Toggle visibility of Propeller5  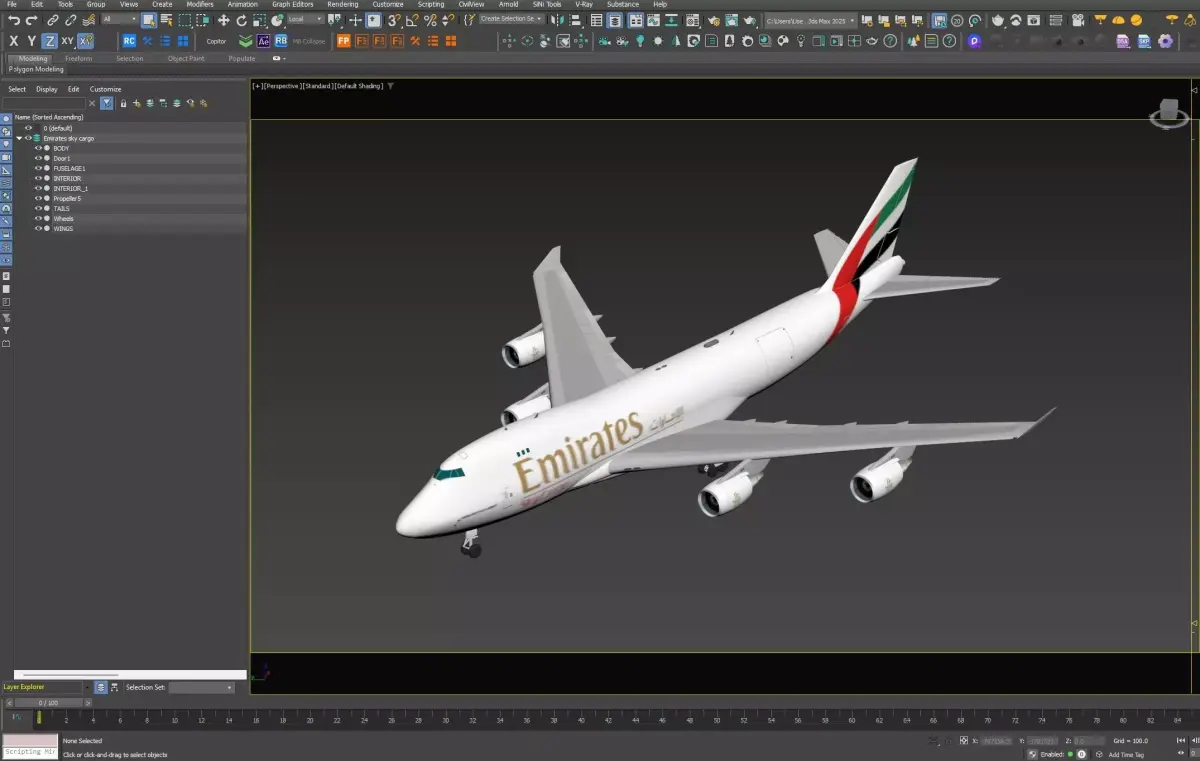(39, 198)
